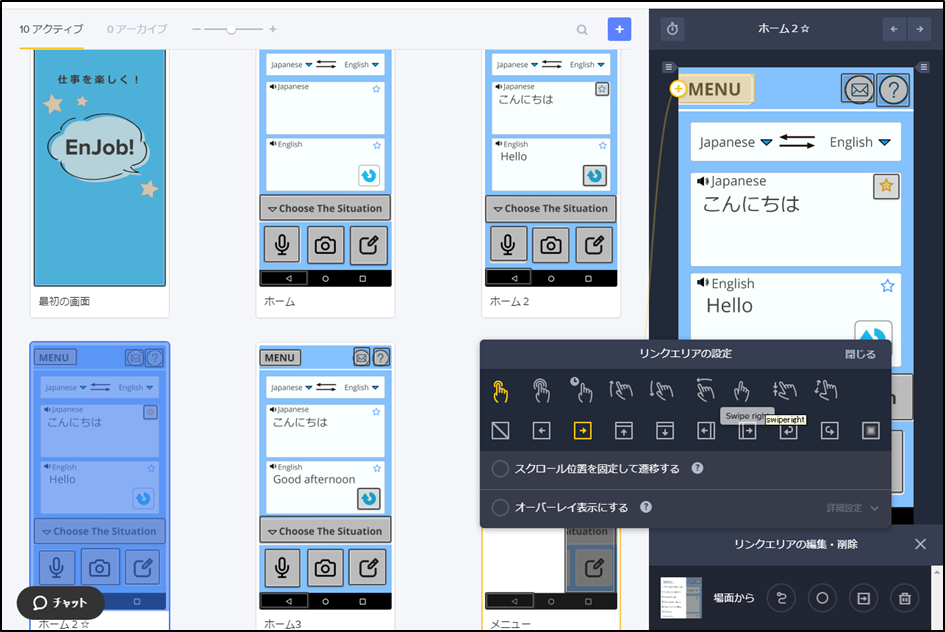The image size is (945, 632).
Task: Select the pinch out gesture icon
Action: click(826, 390)
